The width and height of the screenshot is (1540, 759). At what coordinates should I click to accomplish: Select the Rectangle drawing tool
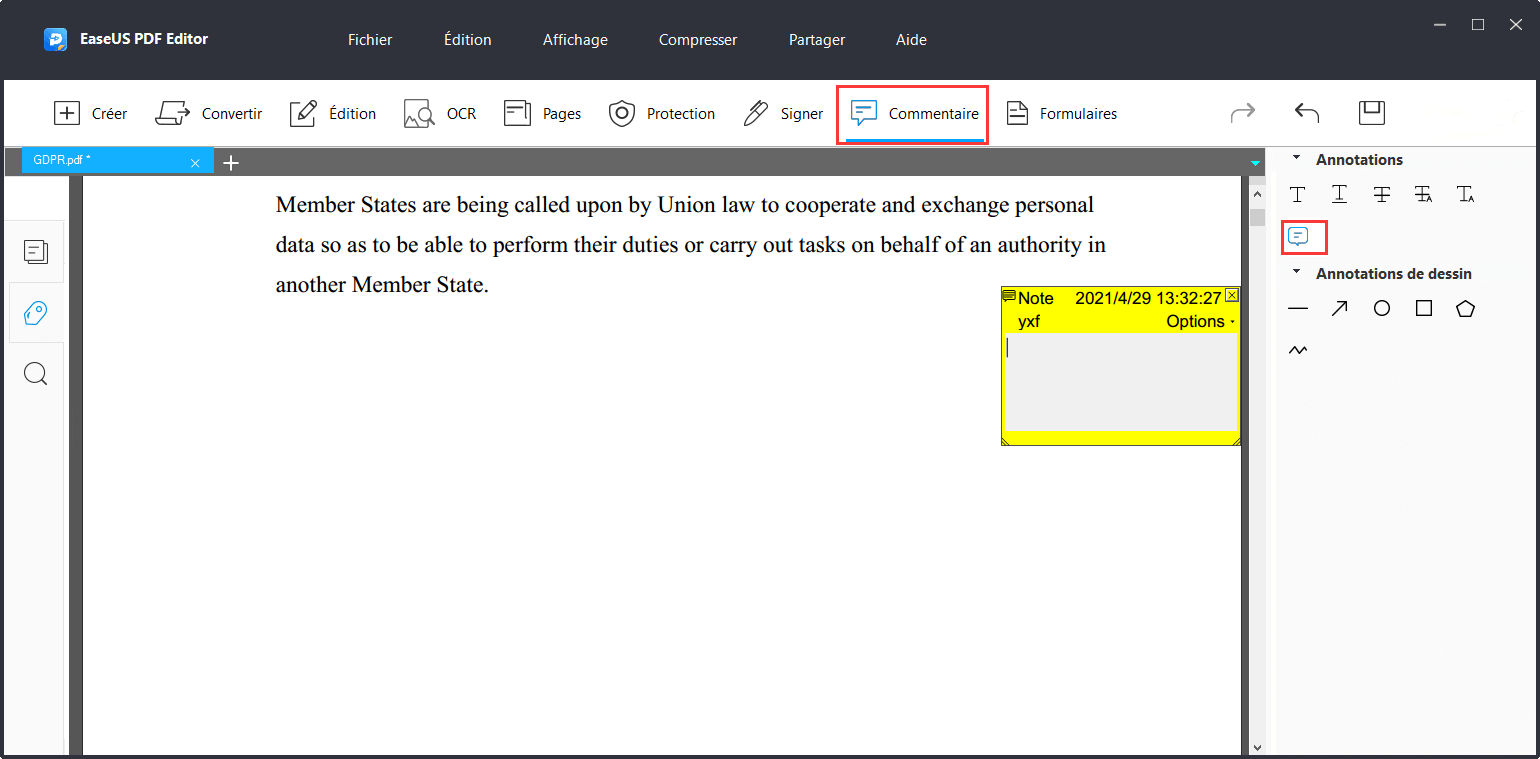1424,309
